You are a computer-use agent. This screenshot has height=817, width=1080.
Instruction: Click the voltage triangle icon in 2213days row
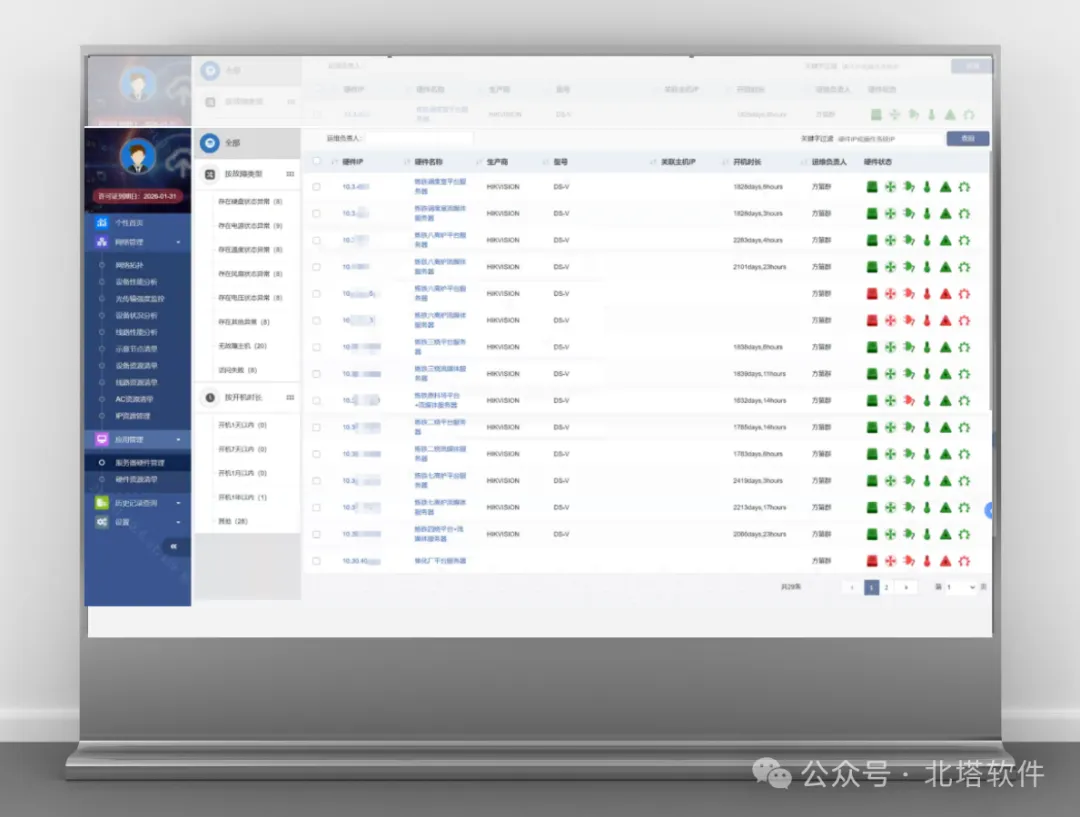tap(946, 508)
